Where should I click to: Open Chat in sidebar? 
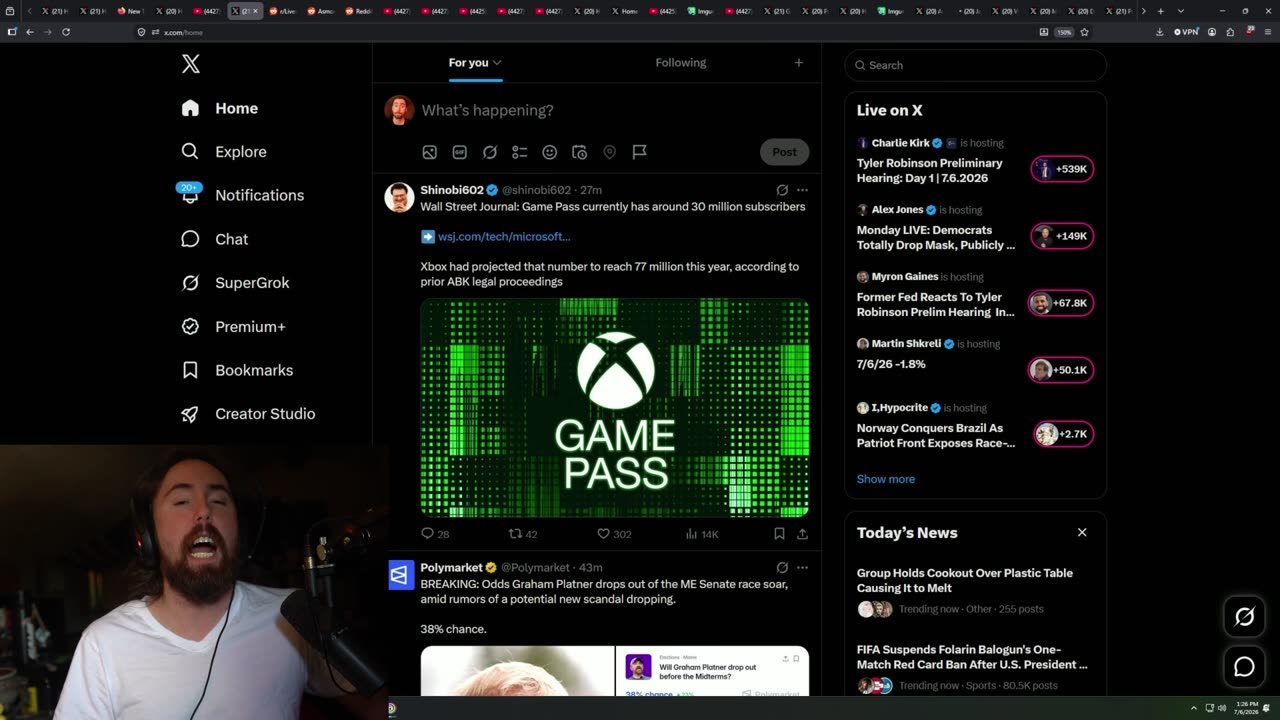click(x=214, y=239)
